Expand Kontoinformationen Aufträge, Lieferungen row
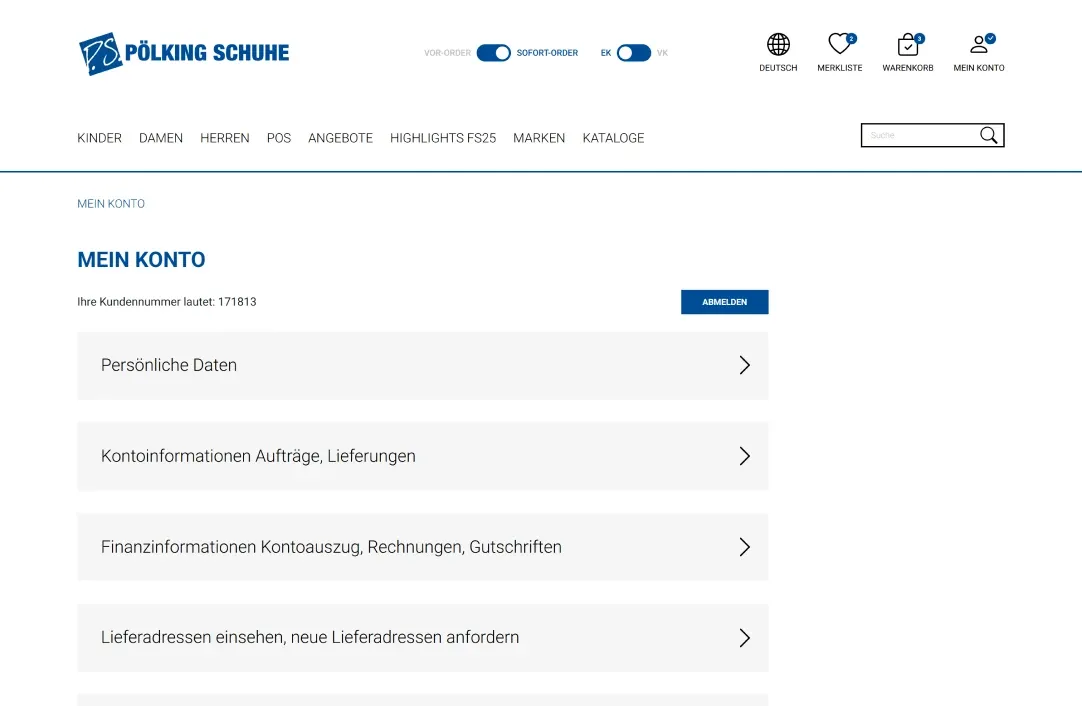The image size is (1082, 706). tap(422, 456)
